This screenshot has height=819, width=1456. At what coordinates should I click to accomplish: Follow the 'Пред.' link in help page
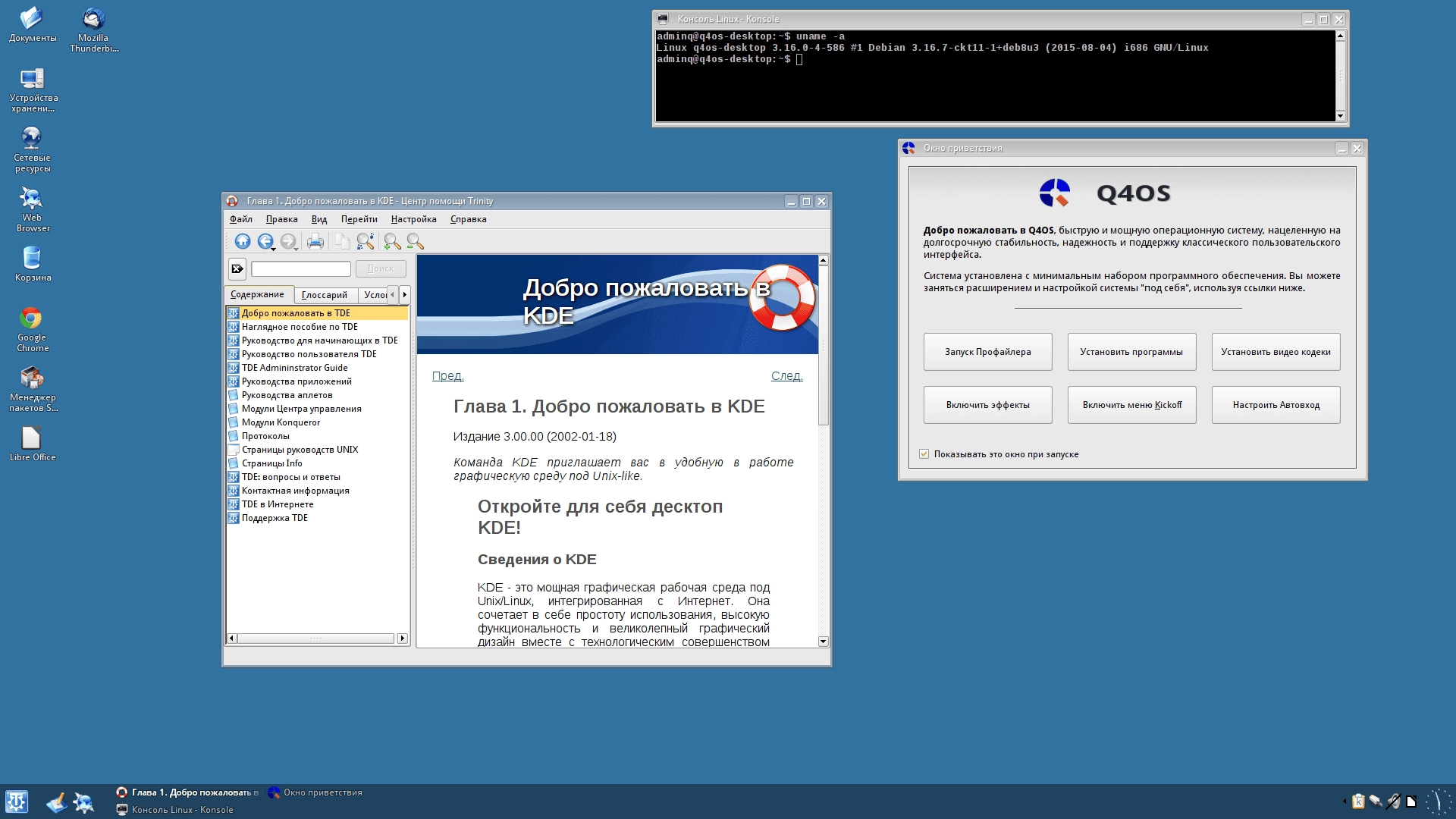pyautogui.click(x=447, y=376)
